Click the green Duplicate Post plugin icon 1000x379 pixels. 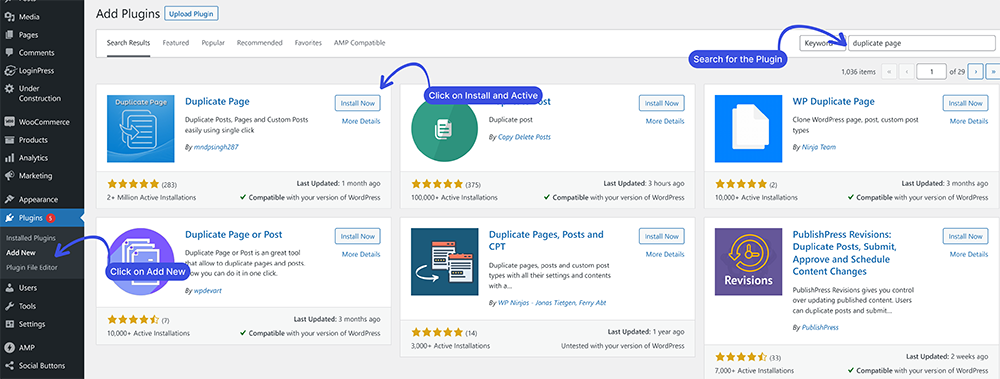(445, 129)
